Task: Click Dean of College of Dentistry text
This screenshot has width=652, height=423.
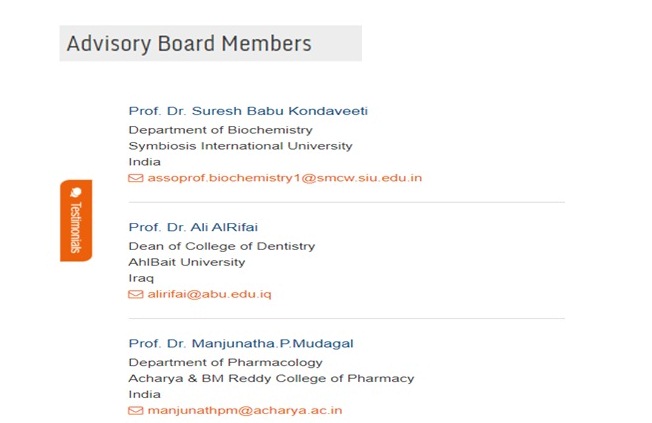Action: click(x=221, y=246)
